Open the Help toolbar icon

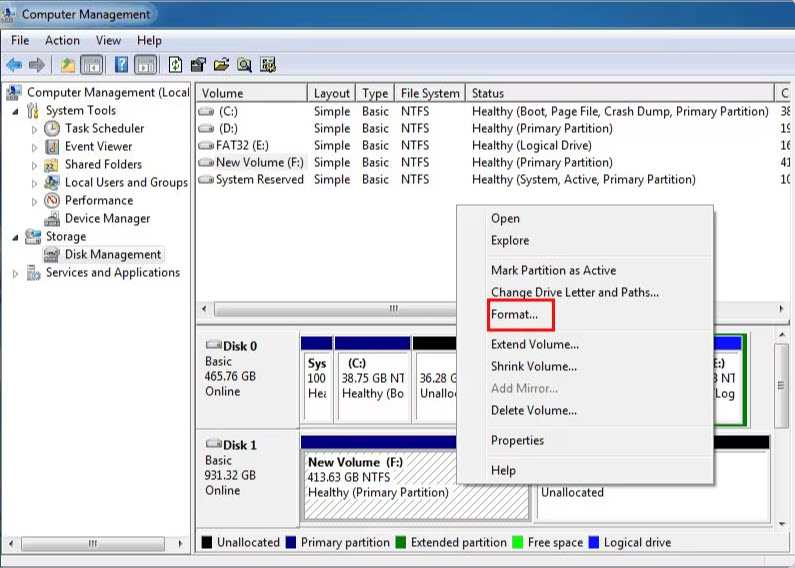[x=121, y=65]
